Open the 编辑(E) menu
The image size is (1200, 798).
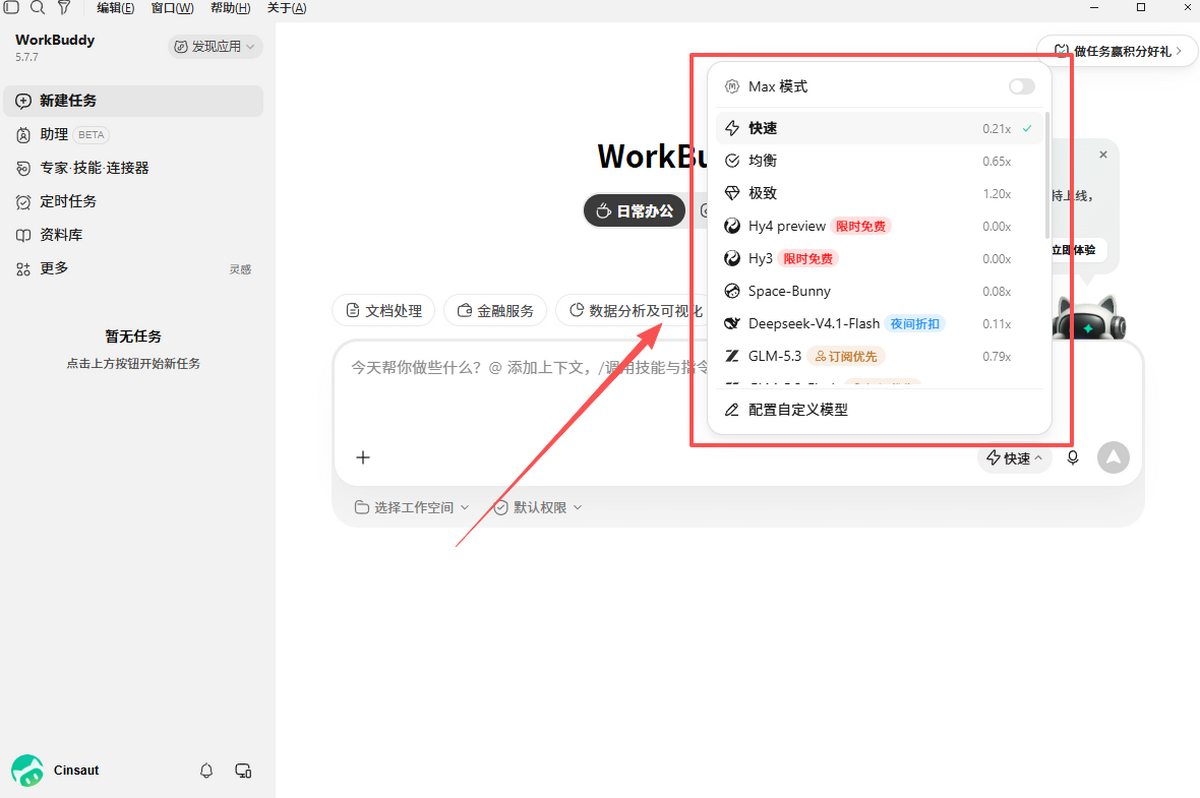tap(116, 8)
